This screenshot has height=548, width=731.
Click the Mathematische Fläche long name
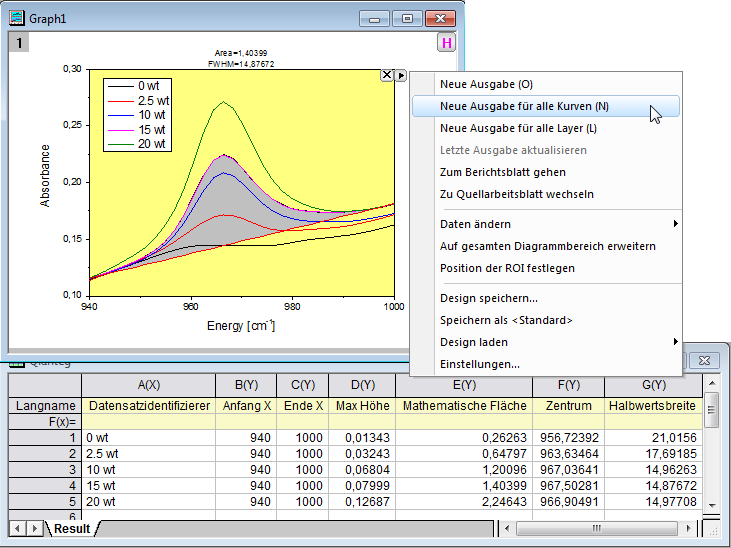click(x=464, y=406)
